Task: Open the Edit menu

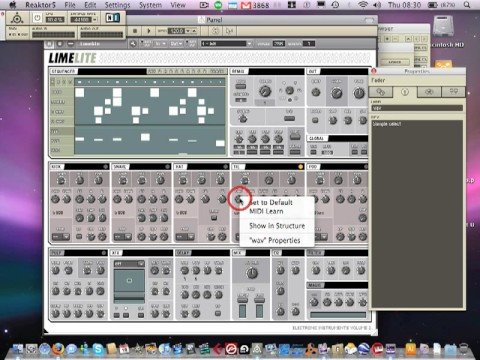Action: (90, 5)
